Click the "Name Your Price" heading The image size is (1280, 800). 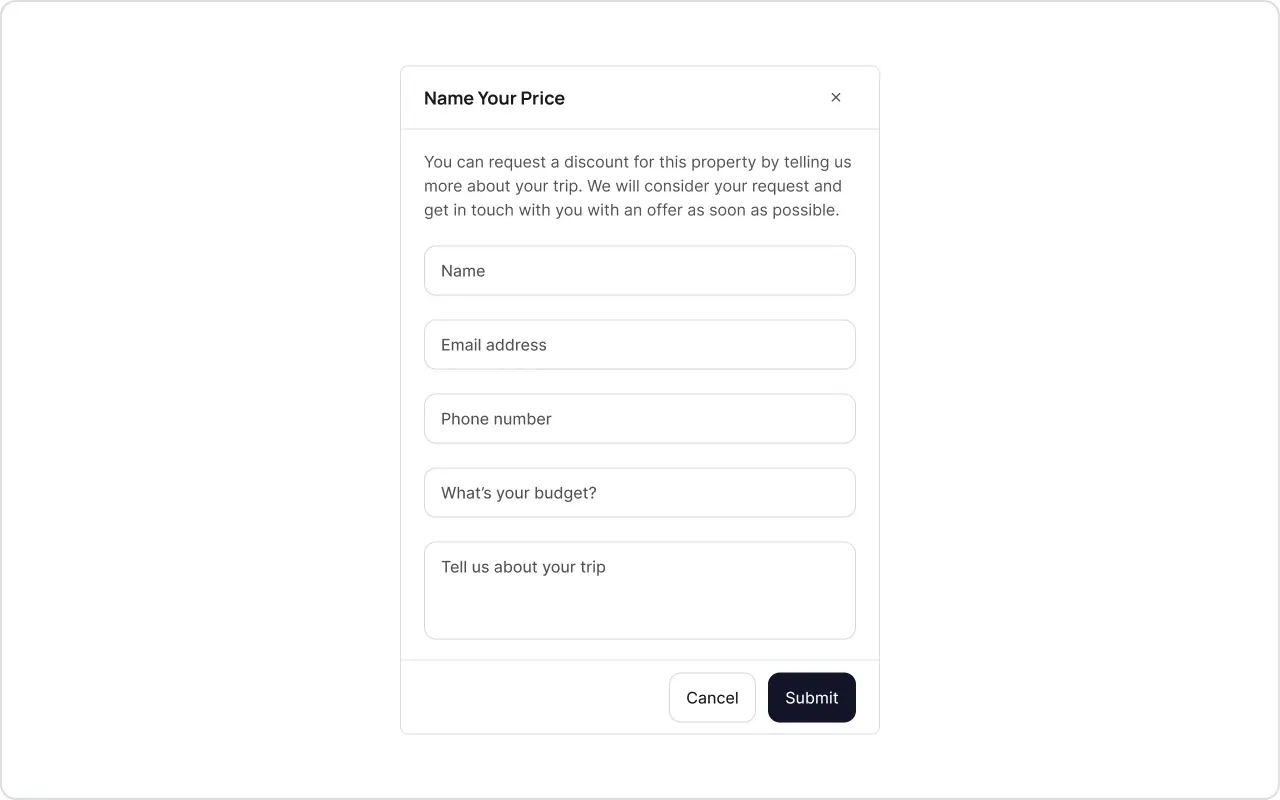[x=494, y=98]
